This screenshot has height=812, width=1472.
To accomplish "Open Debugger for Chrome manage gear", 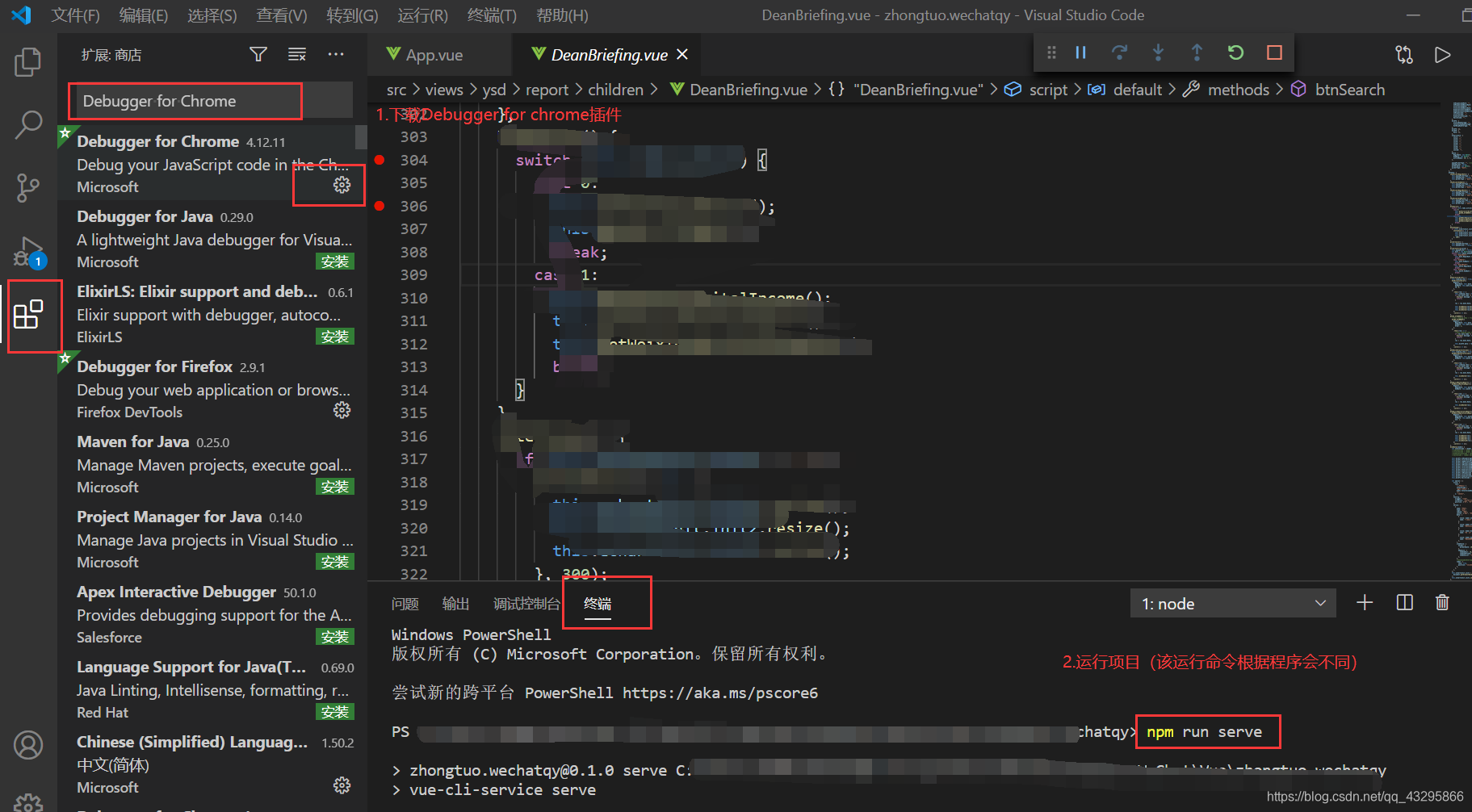I will pyautogui.click(x=342, y=185).
